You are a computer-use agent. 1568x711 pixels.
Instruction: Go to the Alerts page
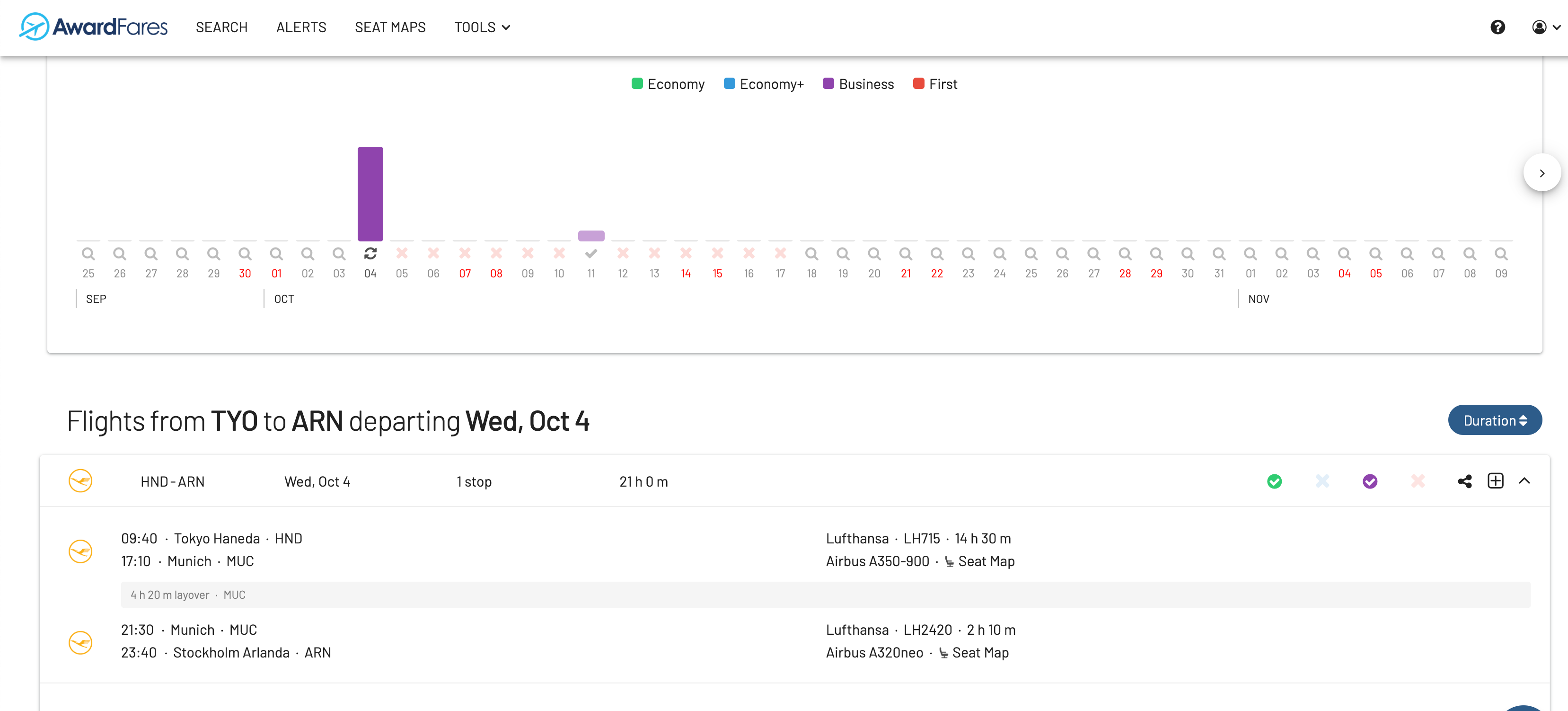click(301, 27)
